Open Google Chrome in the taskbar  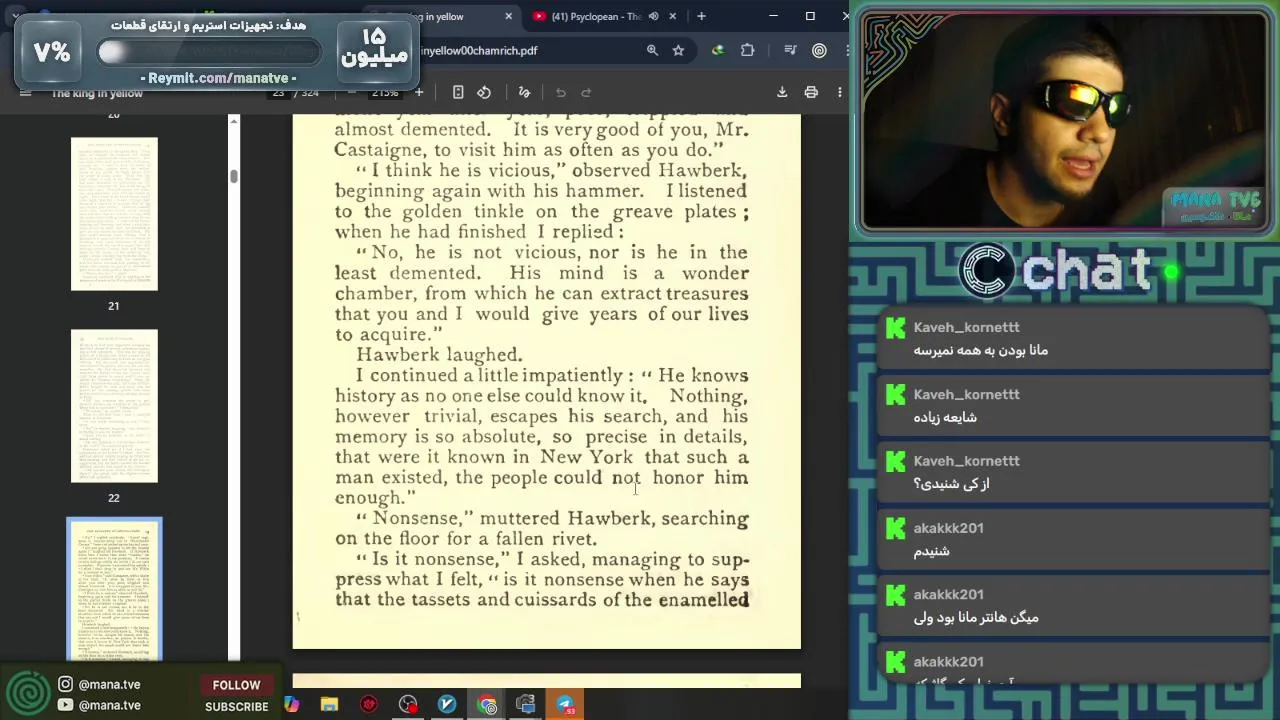[x=487, y=705]
